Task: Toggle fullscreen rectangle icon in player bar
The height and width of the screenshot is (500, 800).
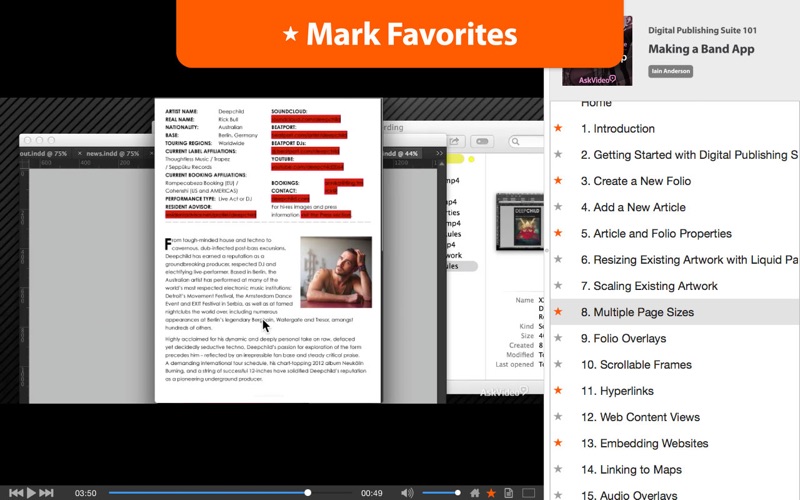Action: [x=529, y=493]
